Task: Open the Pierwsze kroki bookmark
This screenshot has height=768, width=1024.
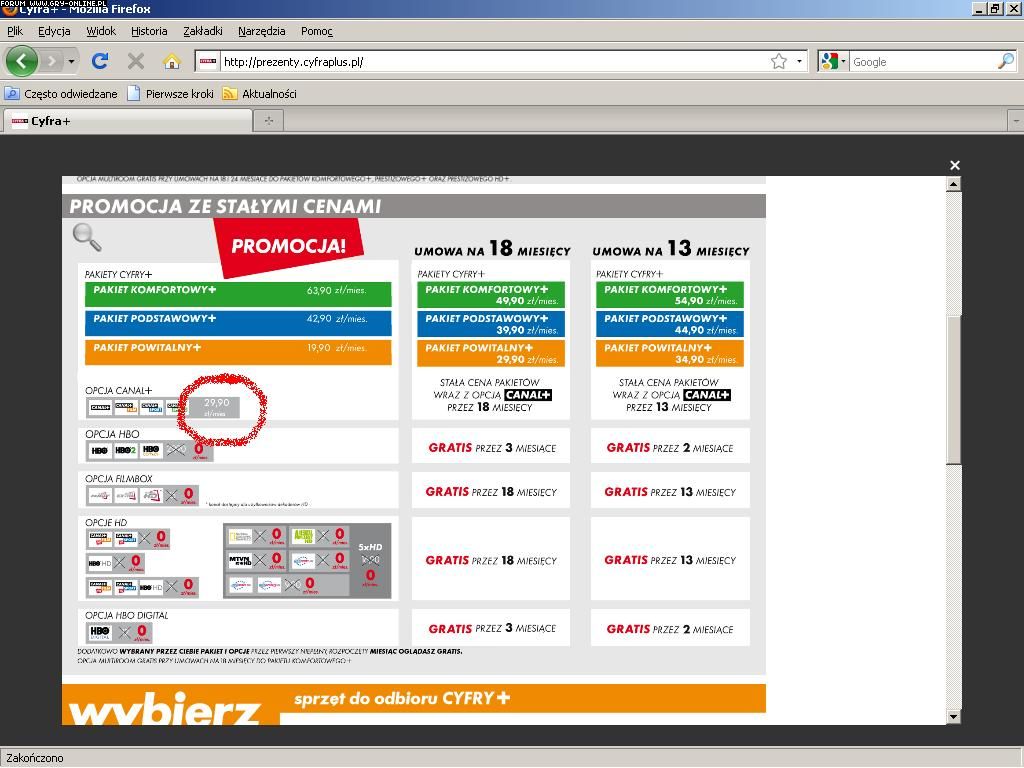Action: 170,93
